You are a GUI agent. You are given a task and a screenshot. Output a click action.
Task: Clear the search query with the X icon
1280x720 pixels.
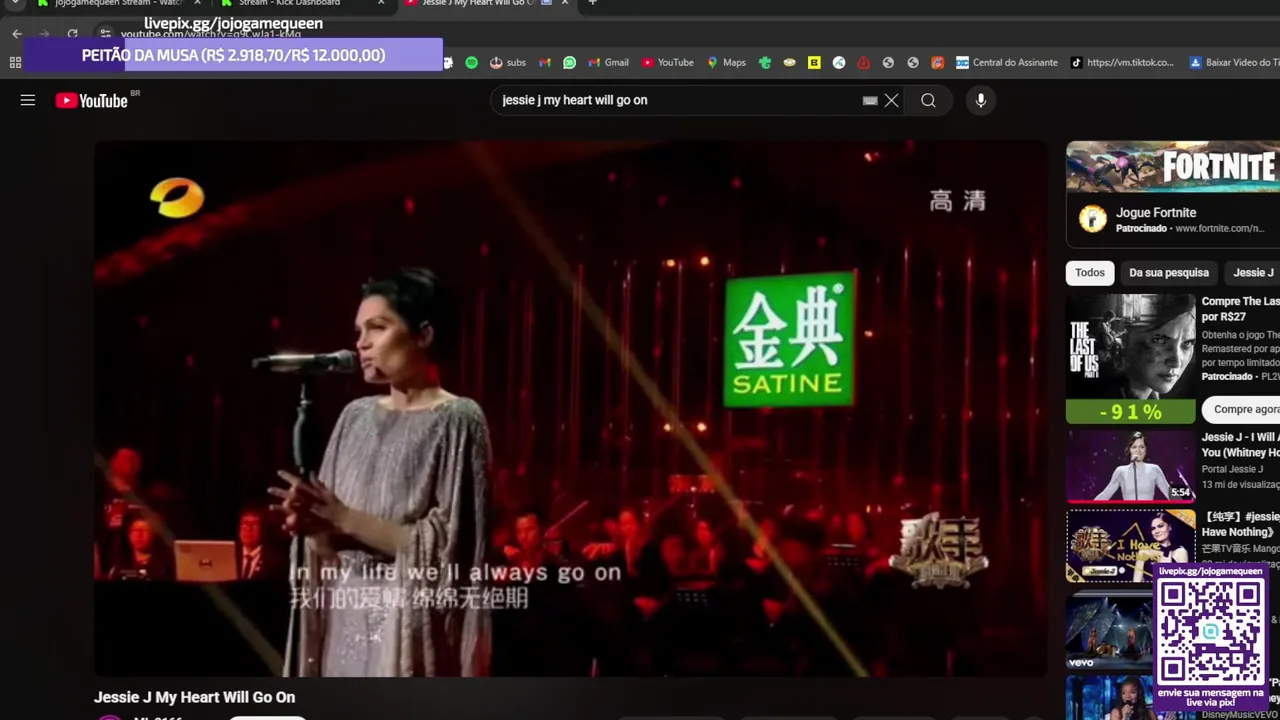pos(891,100)
